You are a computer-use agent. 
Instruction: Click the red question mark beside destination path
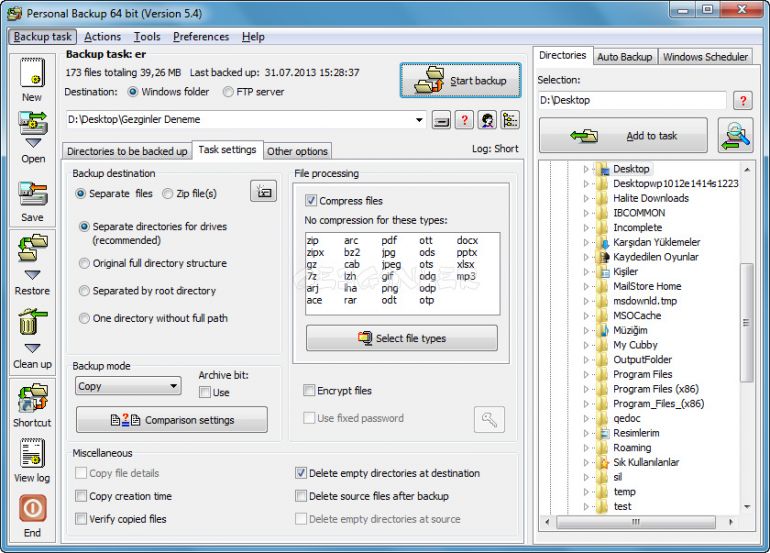464,120
